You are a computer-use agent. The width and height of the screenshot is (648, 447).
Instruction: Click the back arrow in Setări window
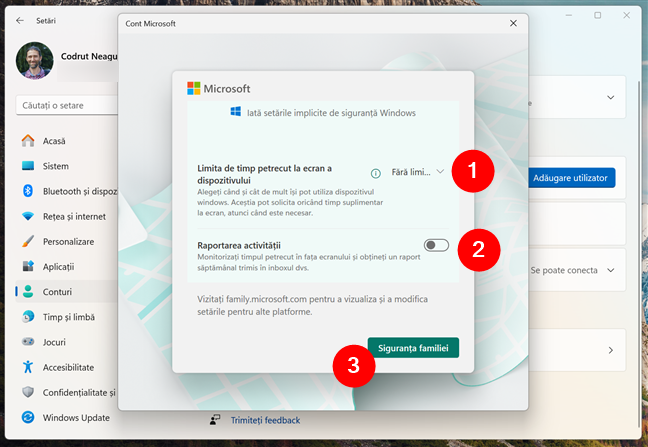(20, 21)
